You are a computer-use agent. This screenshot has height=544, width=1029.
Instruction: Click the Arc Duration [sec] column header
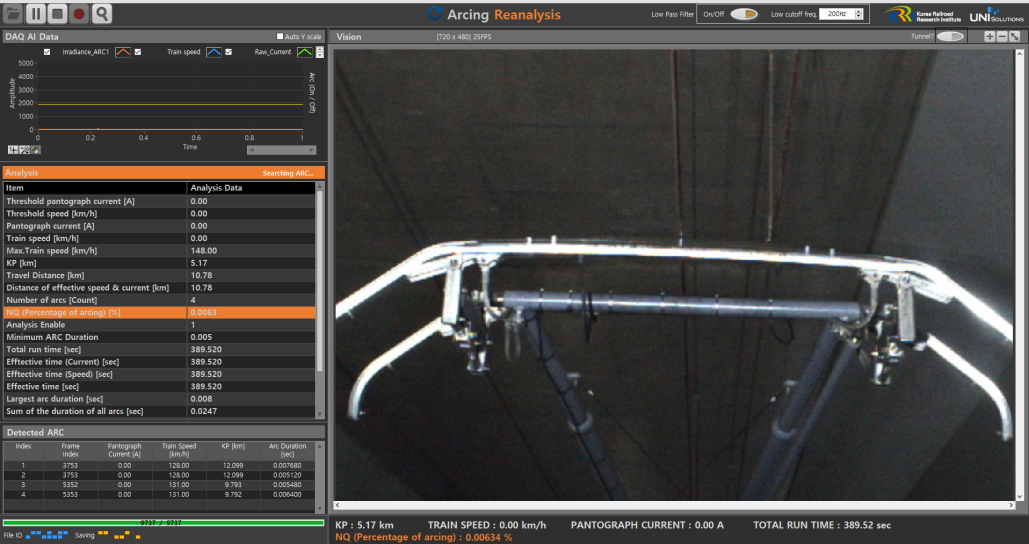tap(287, 450)
